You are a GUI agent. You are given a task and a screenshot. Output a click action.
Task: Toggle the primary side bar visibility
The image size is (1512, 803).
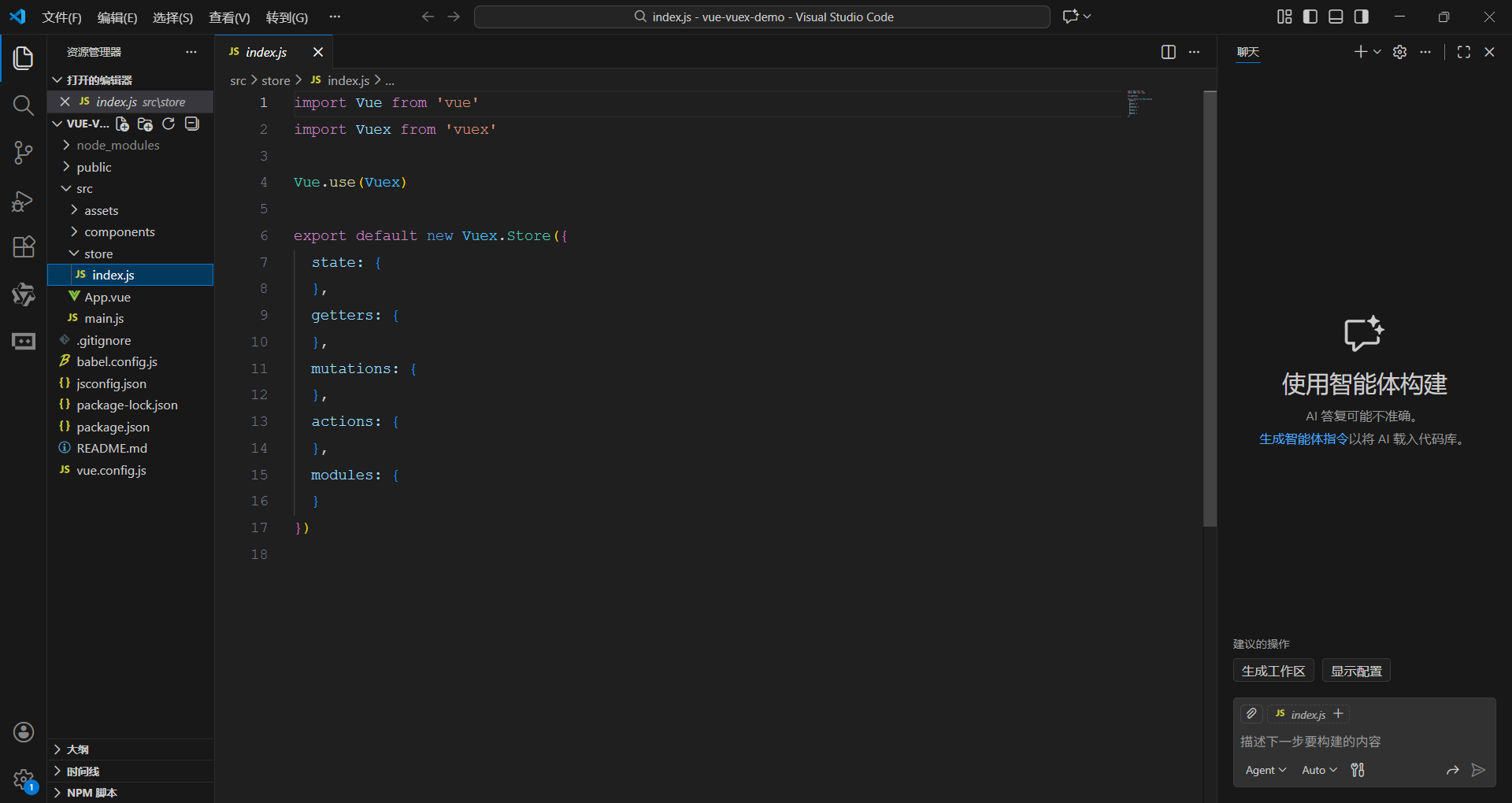coord(1310,17)
